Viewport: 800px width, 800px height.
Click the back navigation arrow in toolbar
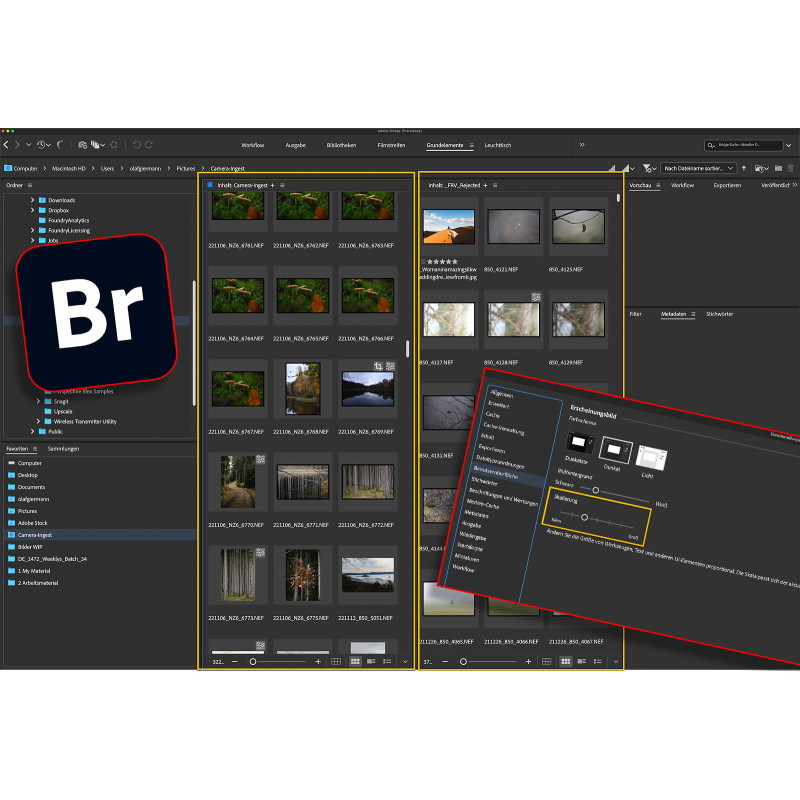pyautogui.click(x=6, y=145)
